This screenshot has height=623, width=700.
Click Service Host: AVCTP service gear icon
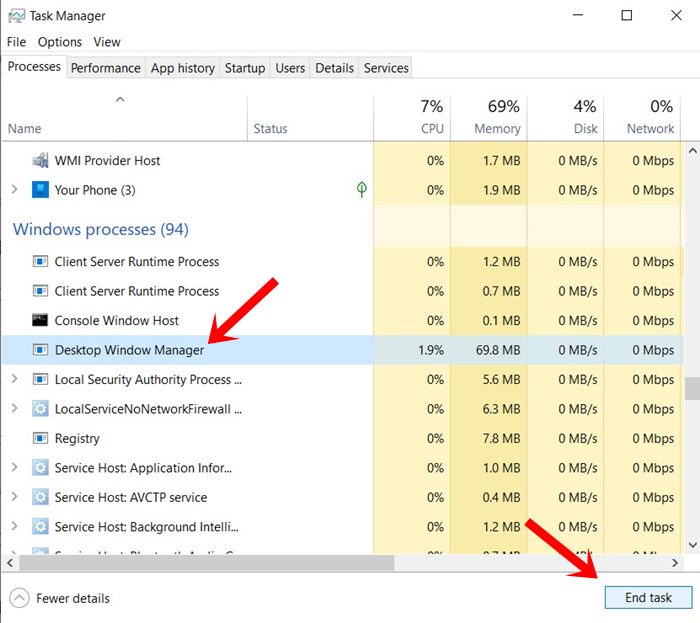click(x=40, y=497)
